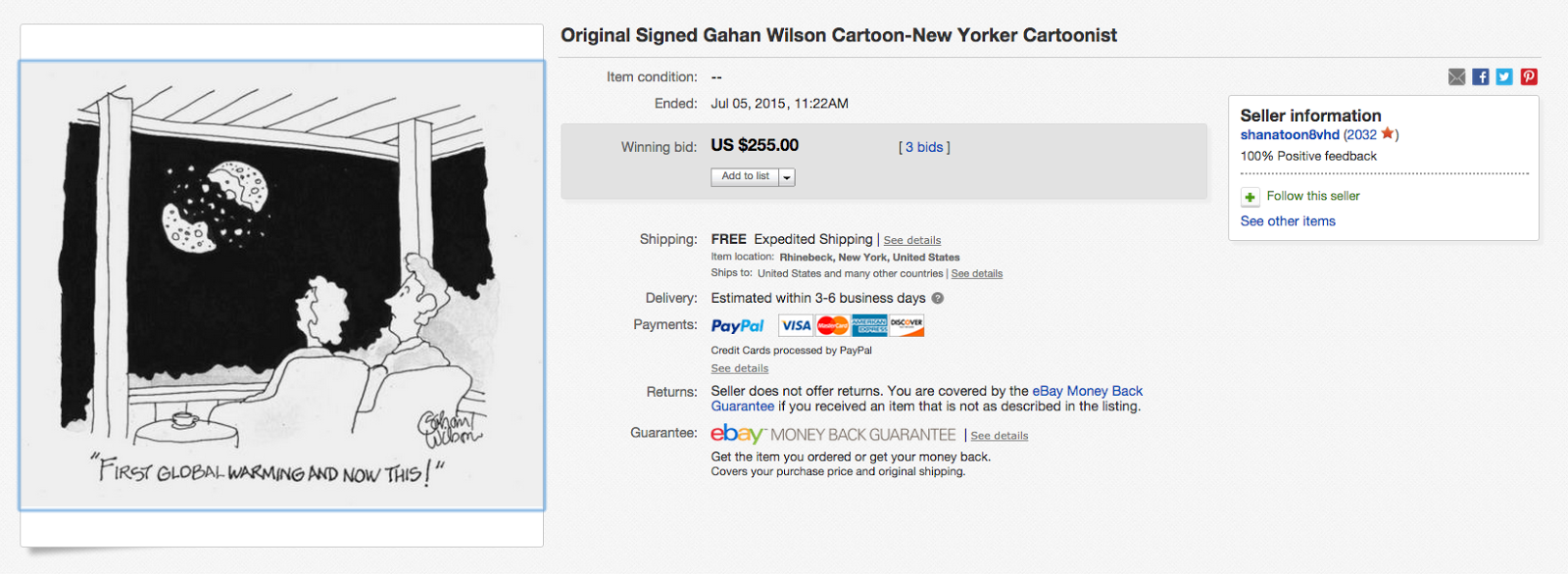Click the PayPal payment logo

737,326
